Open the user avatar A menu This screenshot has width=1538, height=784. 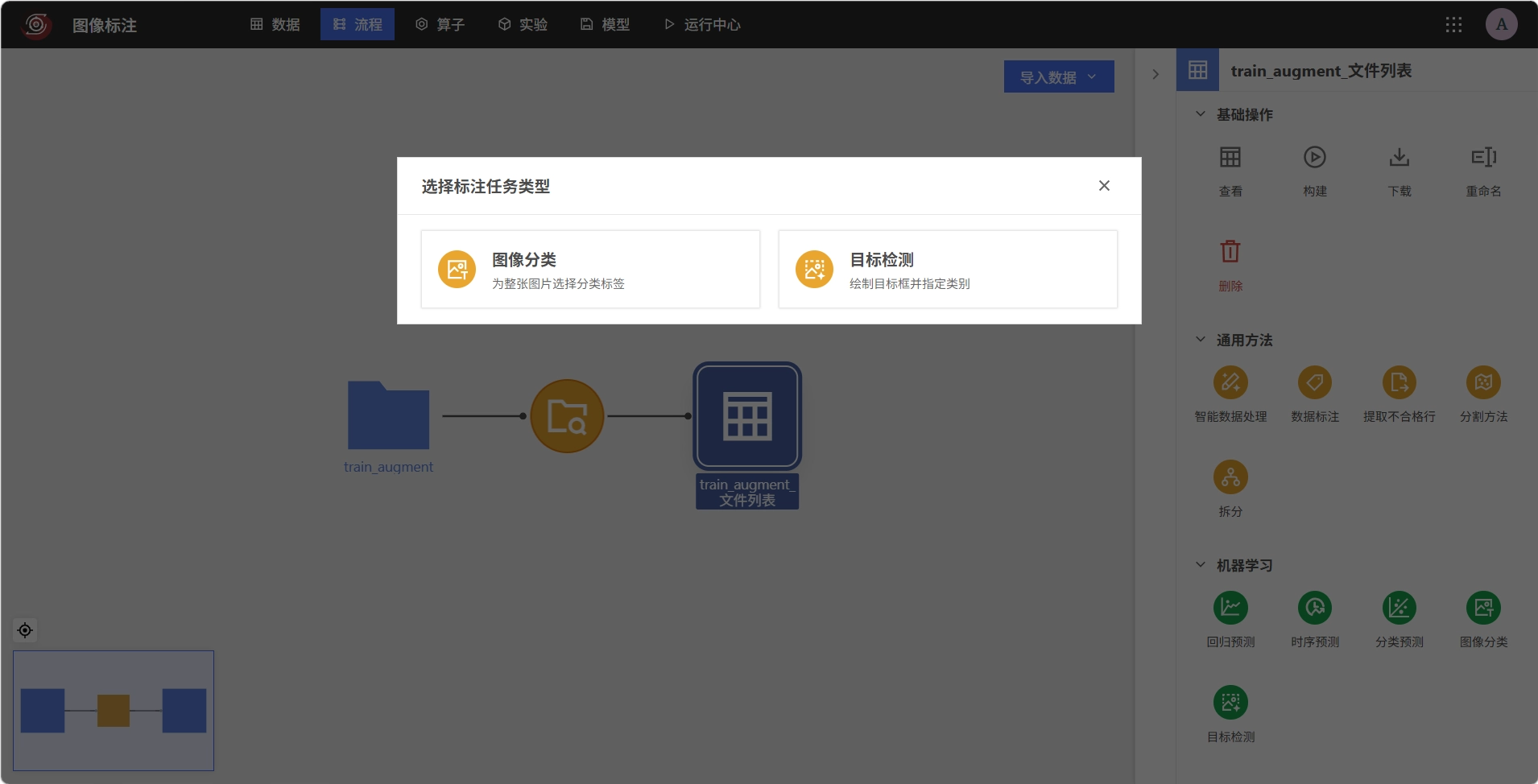click(x=1502, y=24)
